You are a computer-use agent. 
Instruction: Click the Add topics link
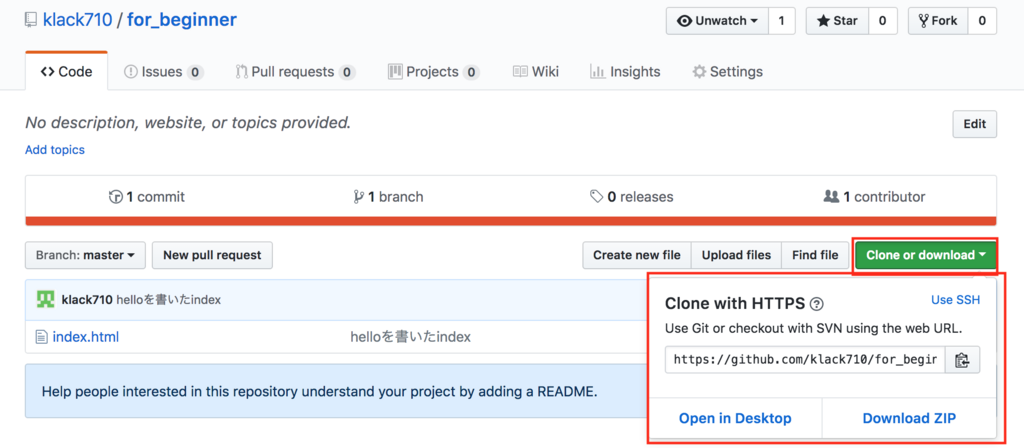55,150
